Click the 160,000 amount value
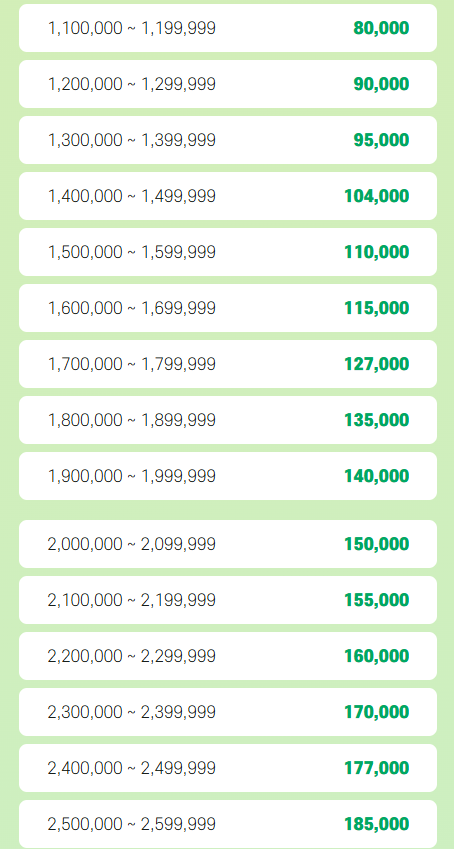Image resolution: width=454 pixels, height=849 pixels. [x=377, y=656]
